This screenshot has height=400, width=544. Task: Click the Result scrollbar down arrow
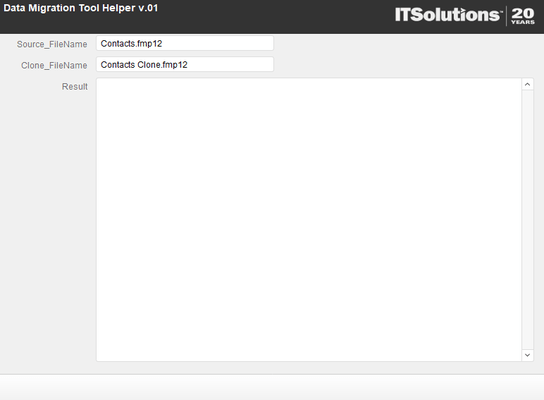coord(527,355)
